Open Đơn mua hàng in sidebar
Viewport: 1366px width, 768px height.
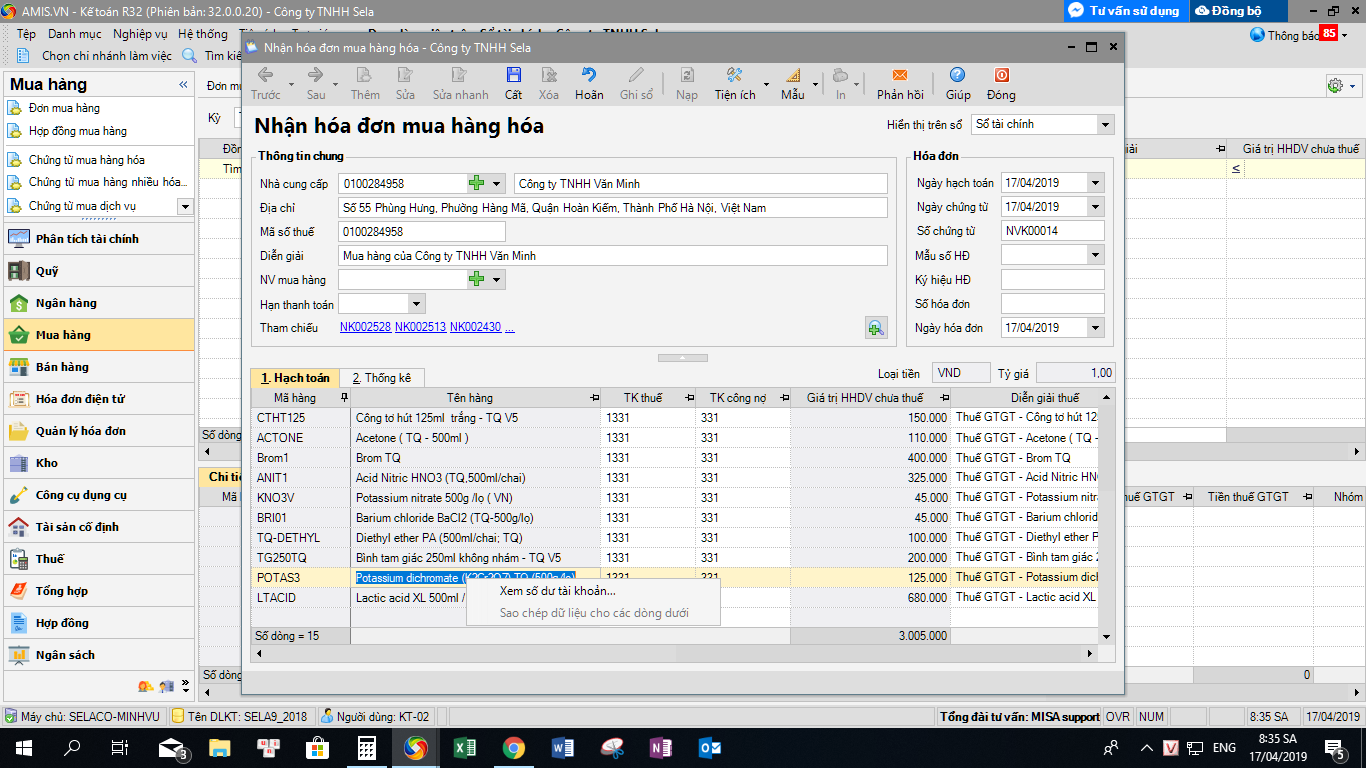click(x=64, y=108)
